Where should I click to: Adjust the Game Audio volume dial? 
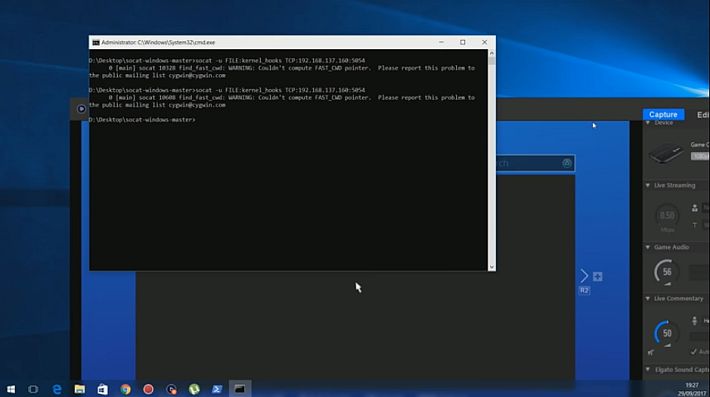click(x=667, y=272)
